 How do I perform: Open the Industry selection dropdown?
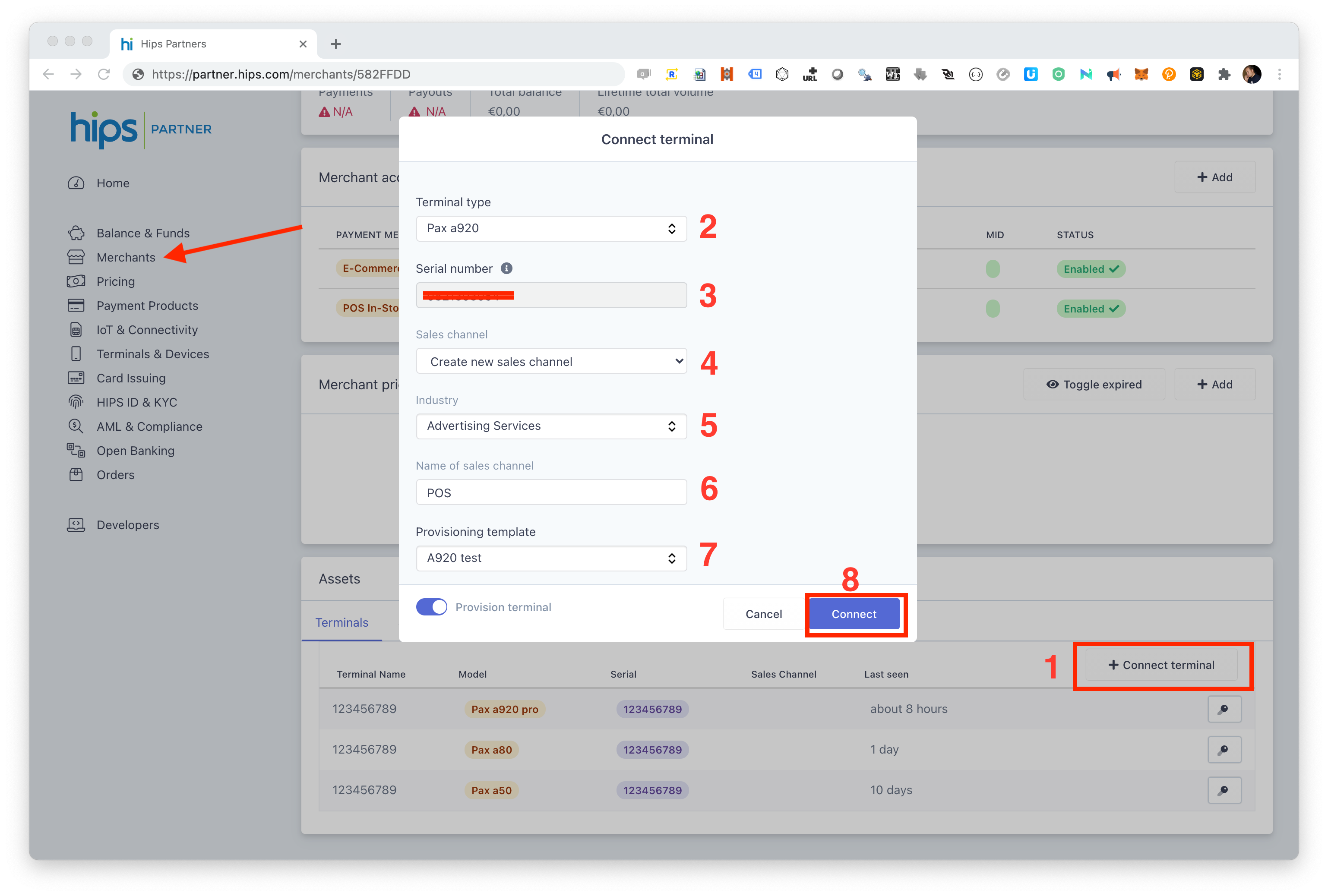551,426
